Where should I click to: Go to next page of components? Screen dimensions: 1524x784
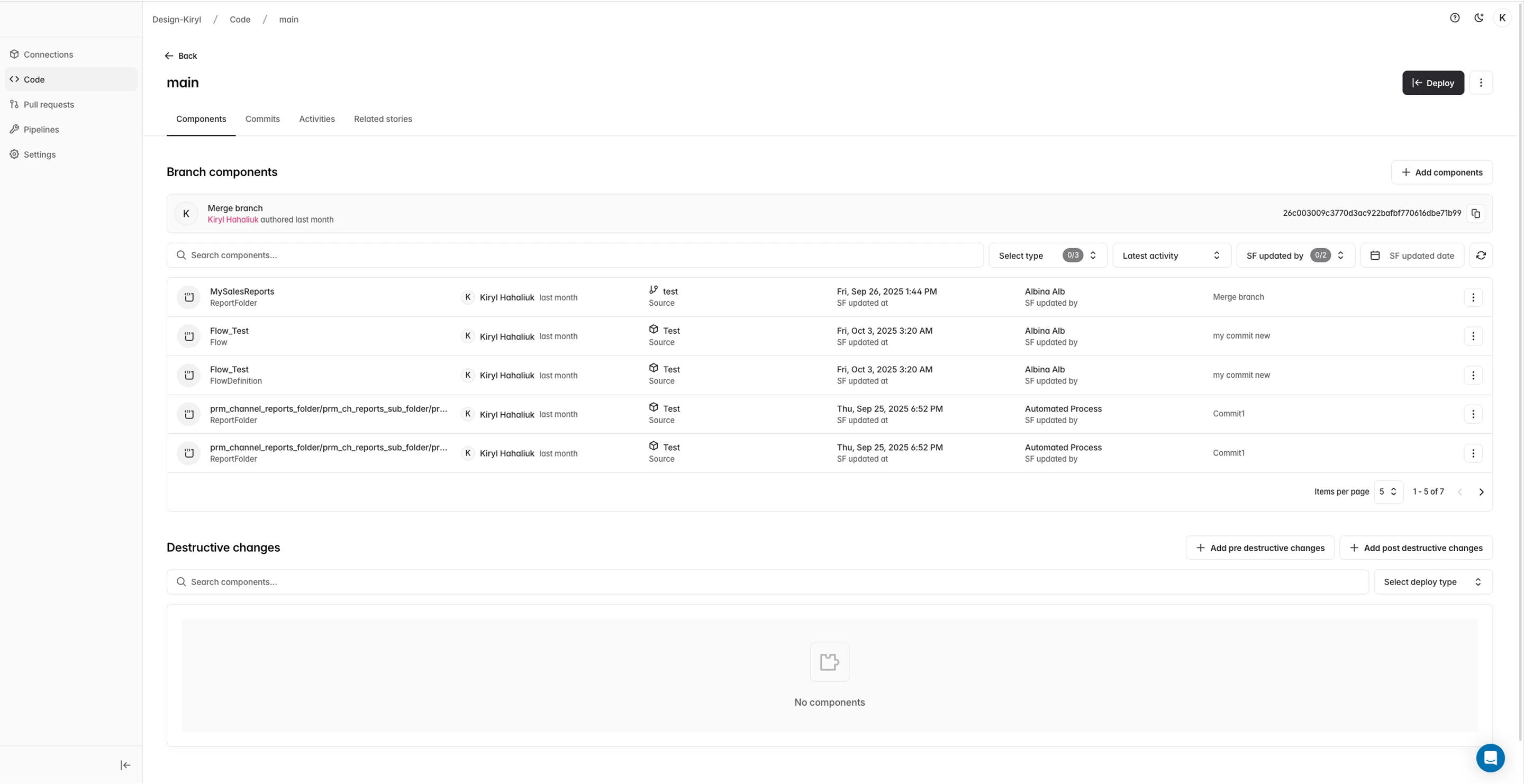[1482, 492]
